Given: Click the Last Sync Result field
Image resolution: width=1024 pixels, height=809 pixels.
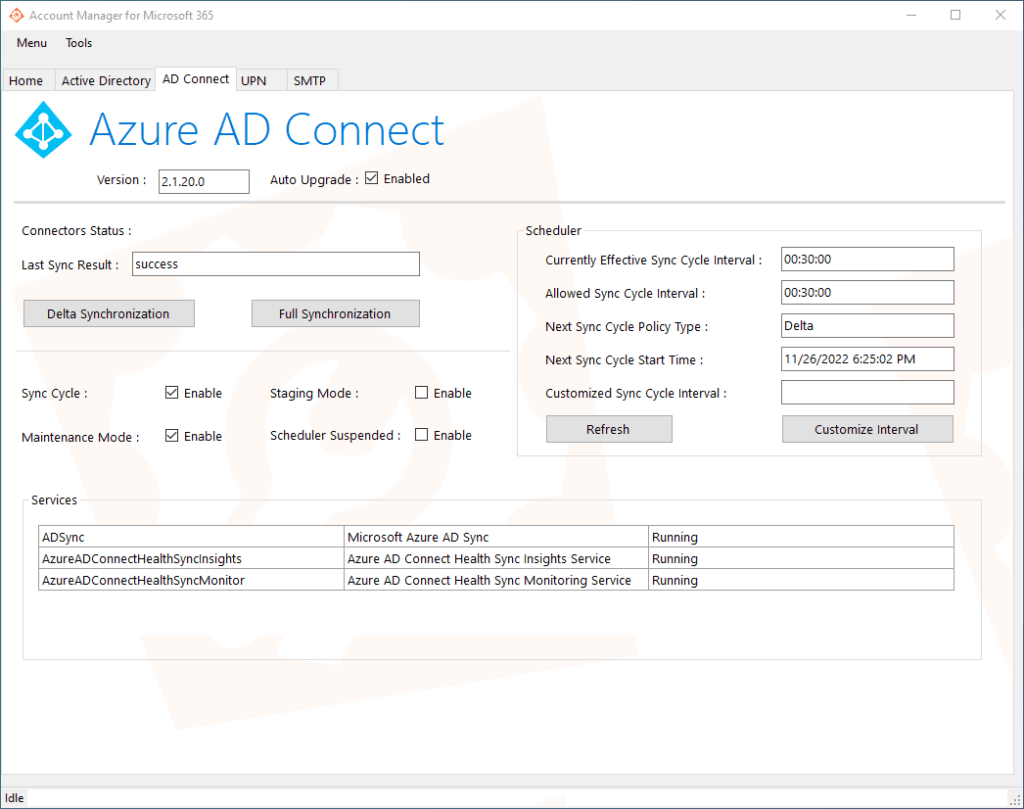Looking at the screenshot, I should click(x=276, y=264).
